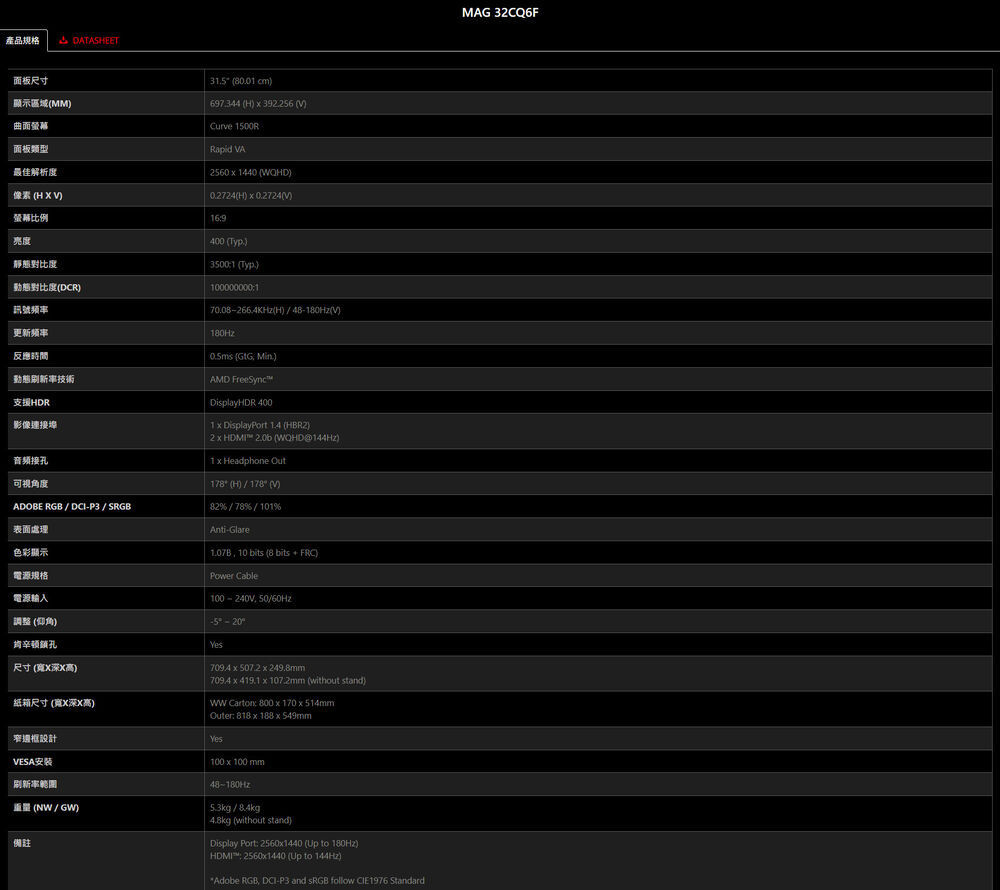Click the ADOBE RGB / DCI-P3 / SRGB label
Image resolution: width=1000 pixels, height=890 pixels.
pyautogui.click(x=72, y=507)
